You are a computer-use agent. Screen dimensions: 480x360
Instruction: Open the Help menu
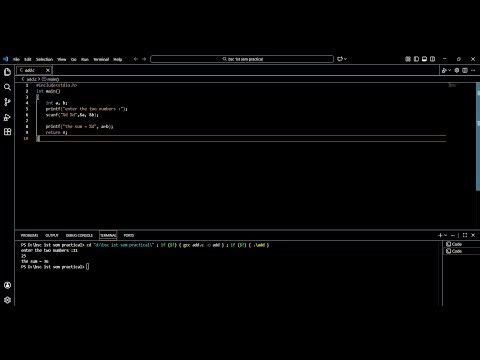point(118,59)
